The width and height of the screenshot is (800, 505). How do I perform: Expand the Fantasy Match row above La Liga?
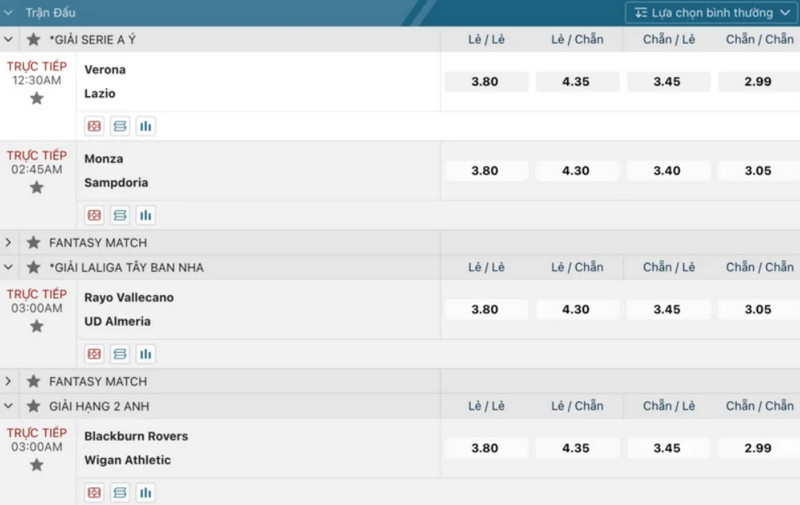[9, 243]
